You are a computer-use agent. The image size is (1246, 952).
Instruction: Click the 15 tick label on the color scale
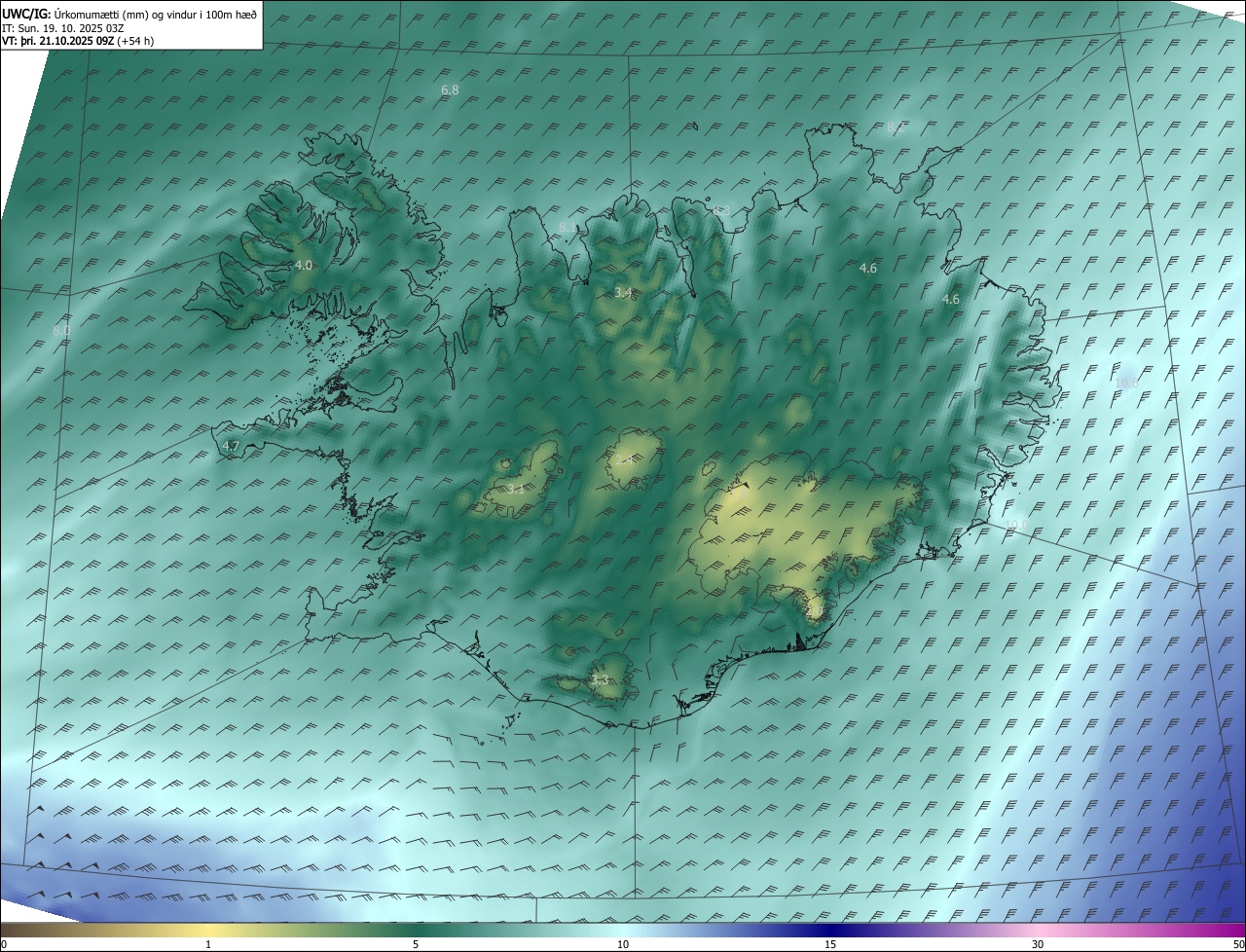pos(830,944)
